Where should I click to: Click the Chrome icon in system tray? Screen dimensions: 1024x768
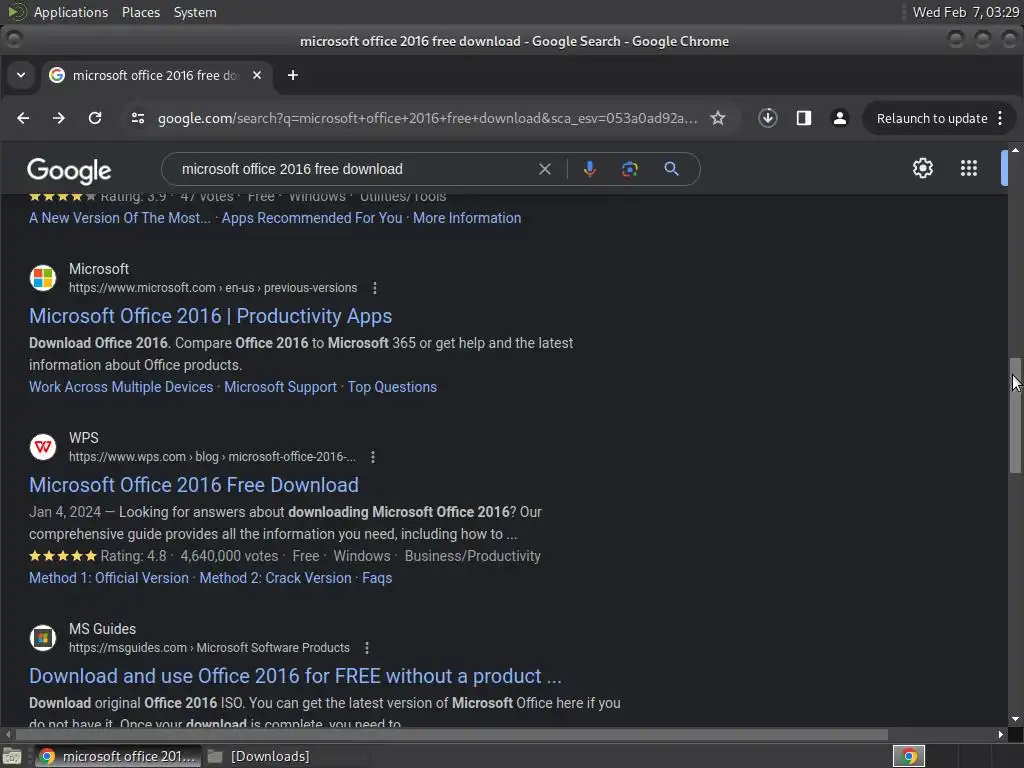point(908,756)
